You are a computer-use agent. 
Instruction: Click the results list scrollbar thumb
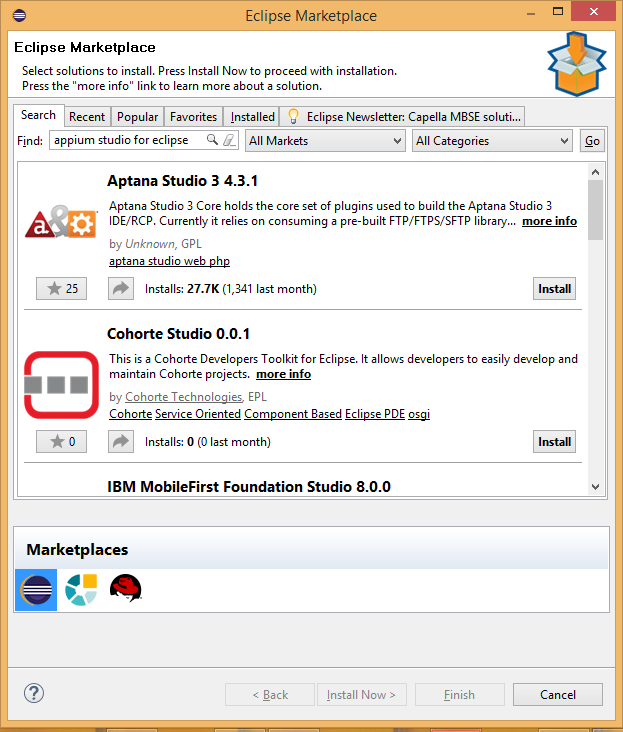pos(595,210)
